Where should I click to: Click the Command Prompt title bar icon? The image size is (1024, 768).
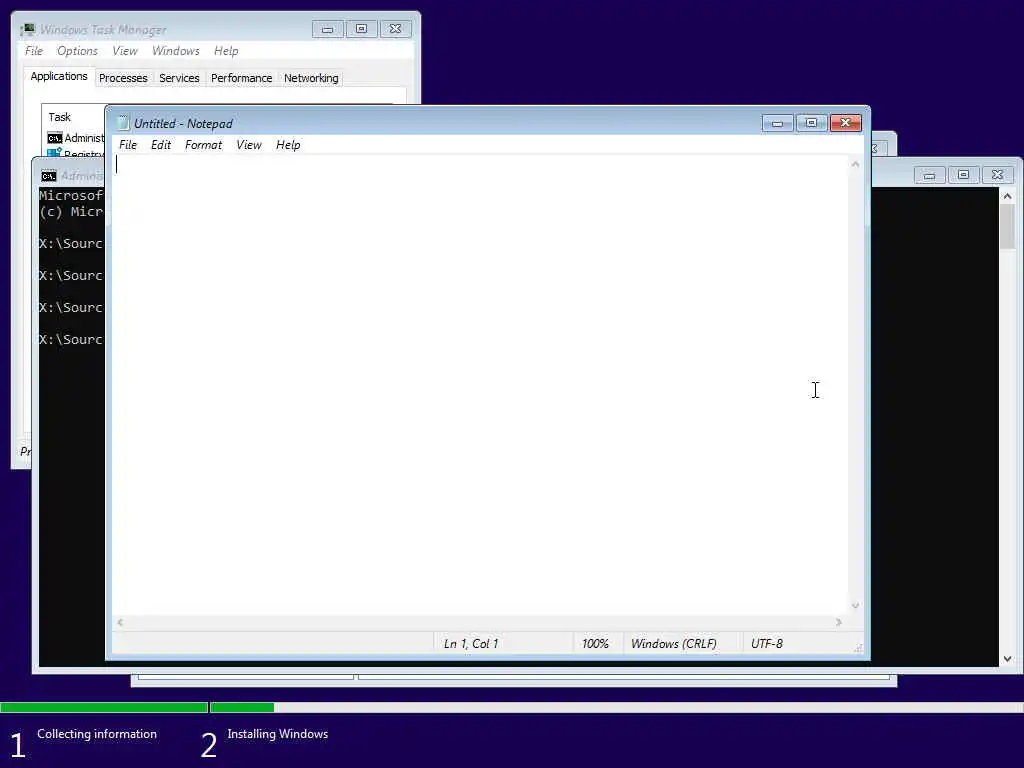click(x=49, y=176)
